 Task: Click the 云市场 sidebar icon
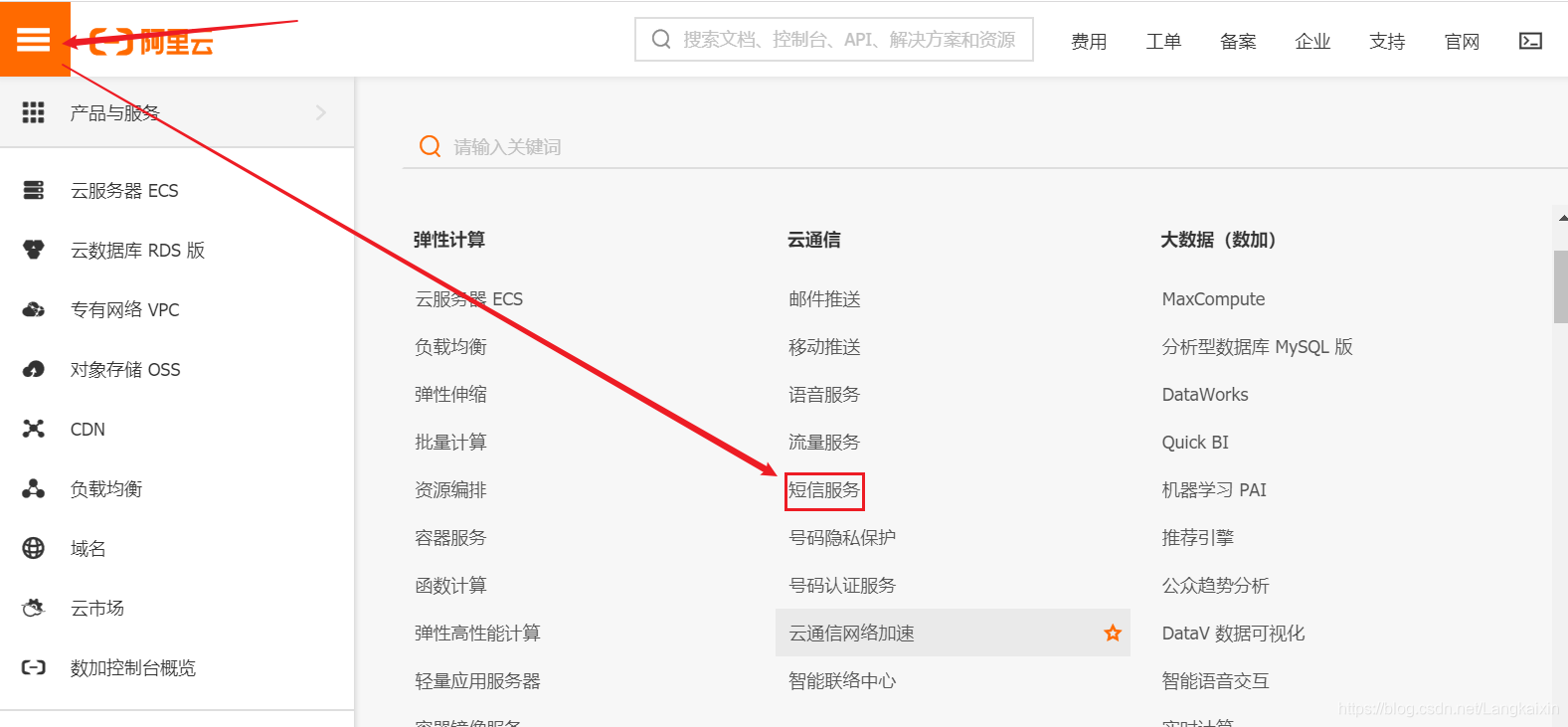pyautogui.click(x=34, y=608)
